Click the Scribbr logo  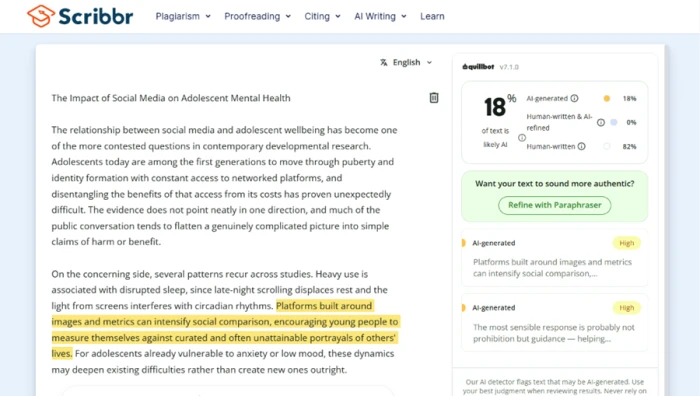80,16
